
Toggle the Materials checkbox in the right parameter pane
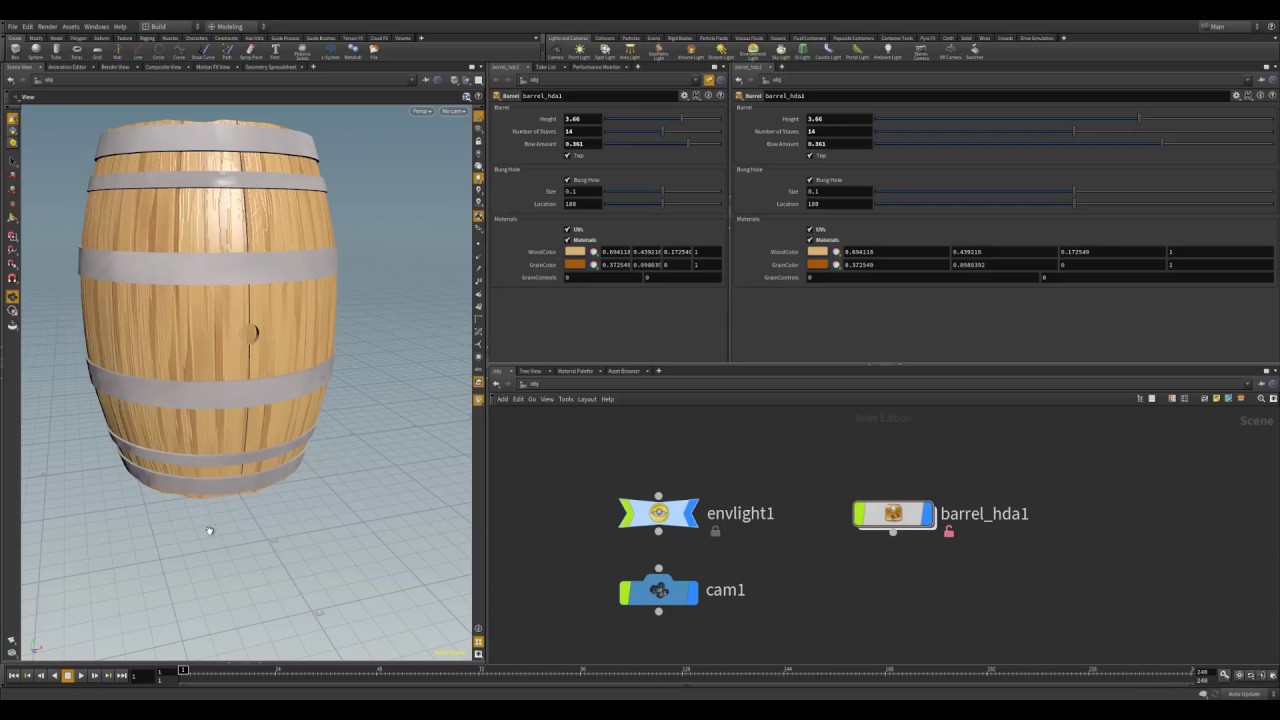pos(810,240)
